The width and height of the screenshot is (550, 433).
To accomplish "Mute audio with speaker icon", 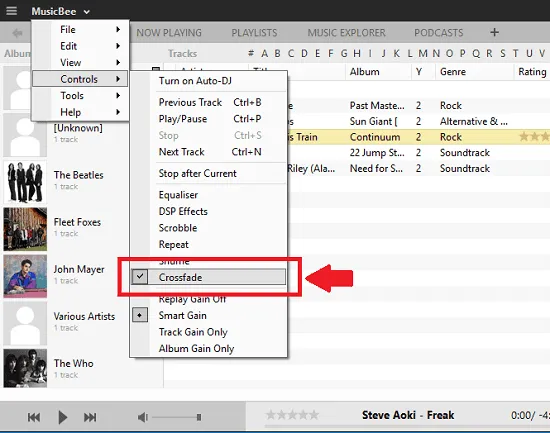I will click(142, 417).
